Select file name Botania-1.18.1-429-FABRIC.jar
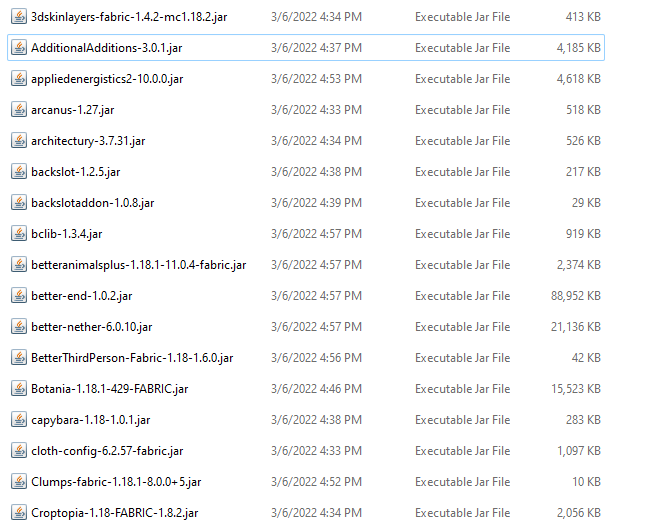Viewport: 660px width, 526px height. click(x=110, y=389)
